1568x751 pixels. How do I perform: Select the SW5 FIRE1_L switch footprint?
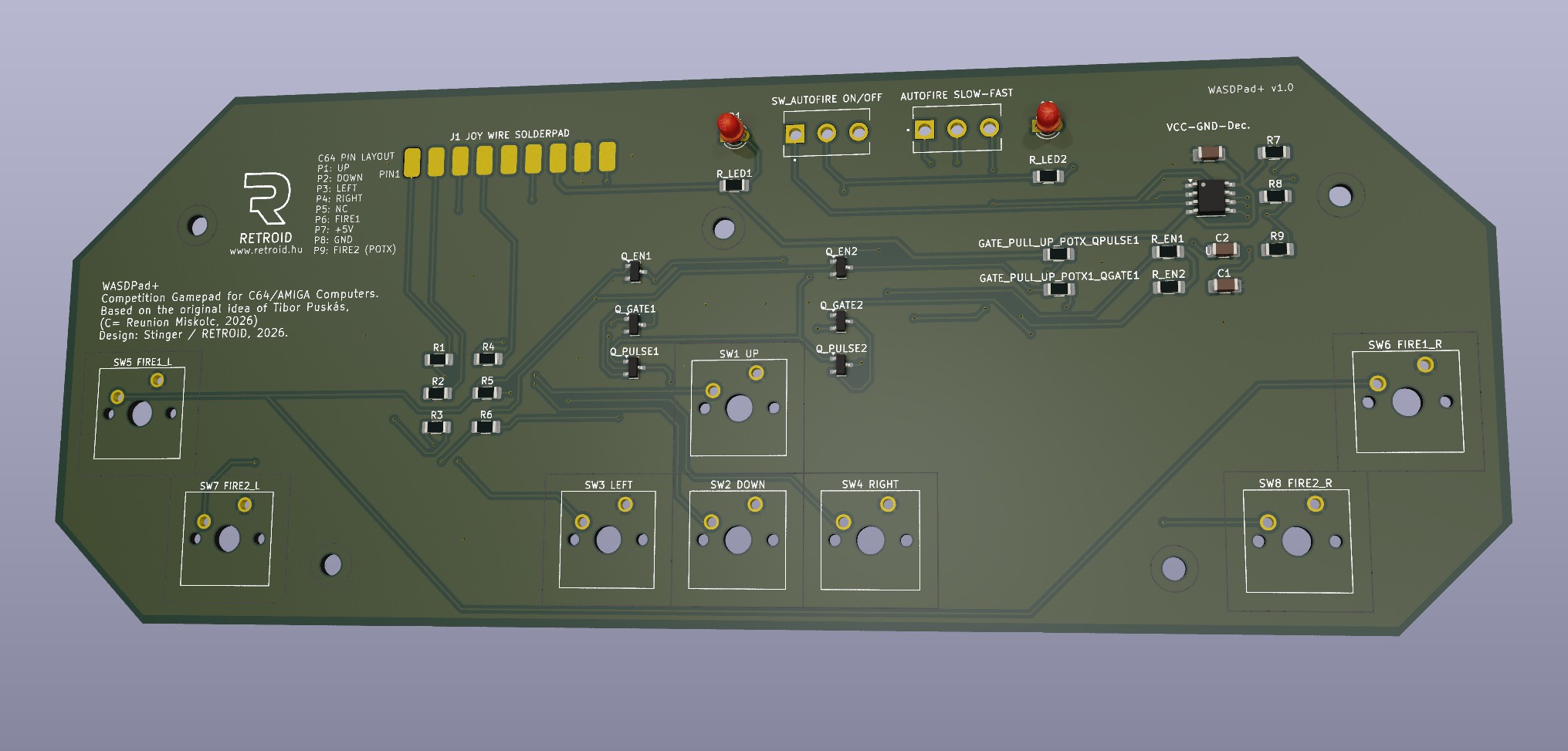click(x=141, y=413)
